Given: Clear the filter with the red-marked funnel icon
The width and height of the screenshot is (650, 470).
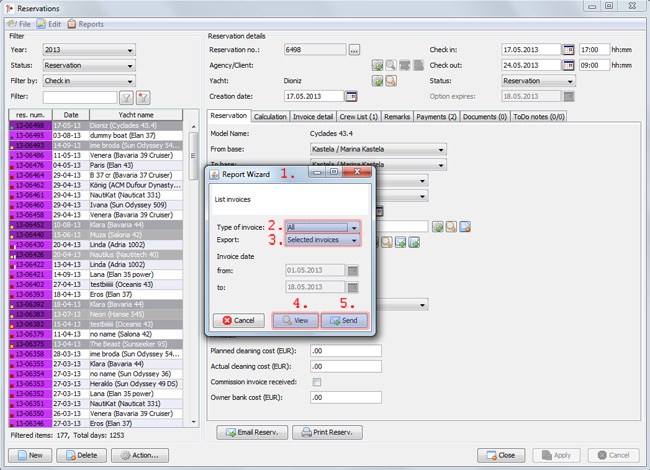Looking at the screenshot, I should [x=143, y=98].
